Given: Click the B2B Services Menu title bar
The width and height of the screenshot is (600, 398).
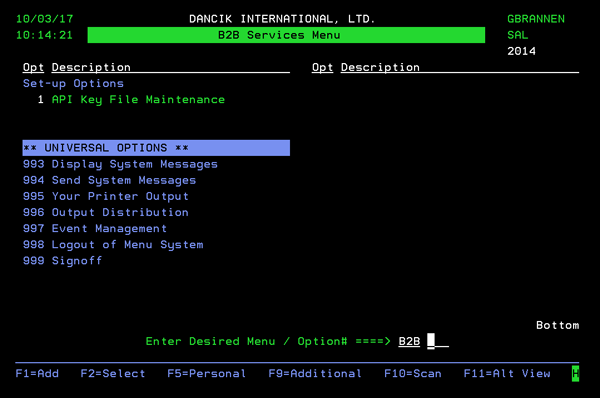Looking at the screenshot, I should (286, 35).
